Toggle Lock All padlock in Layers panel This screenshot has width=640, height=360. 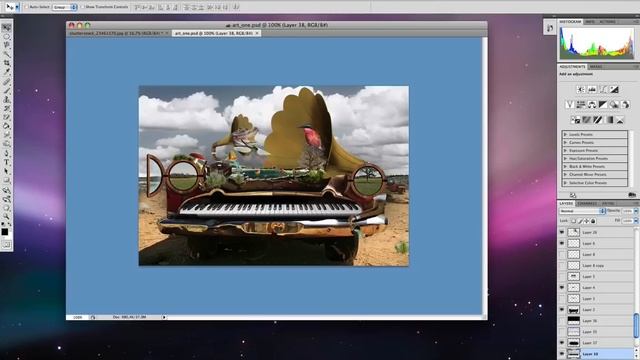coord(593,221)
